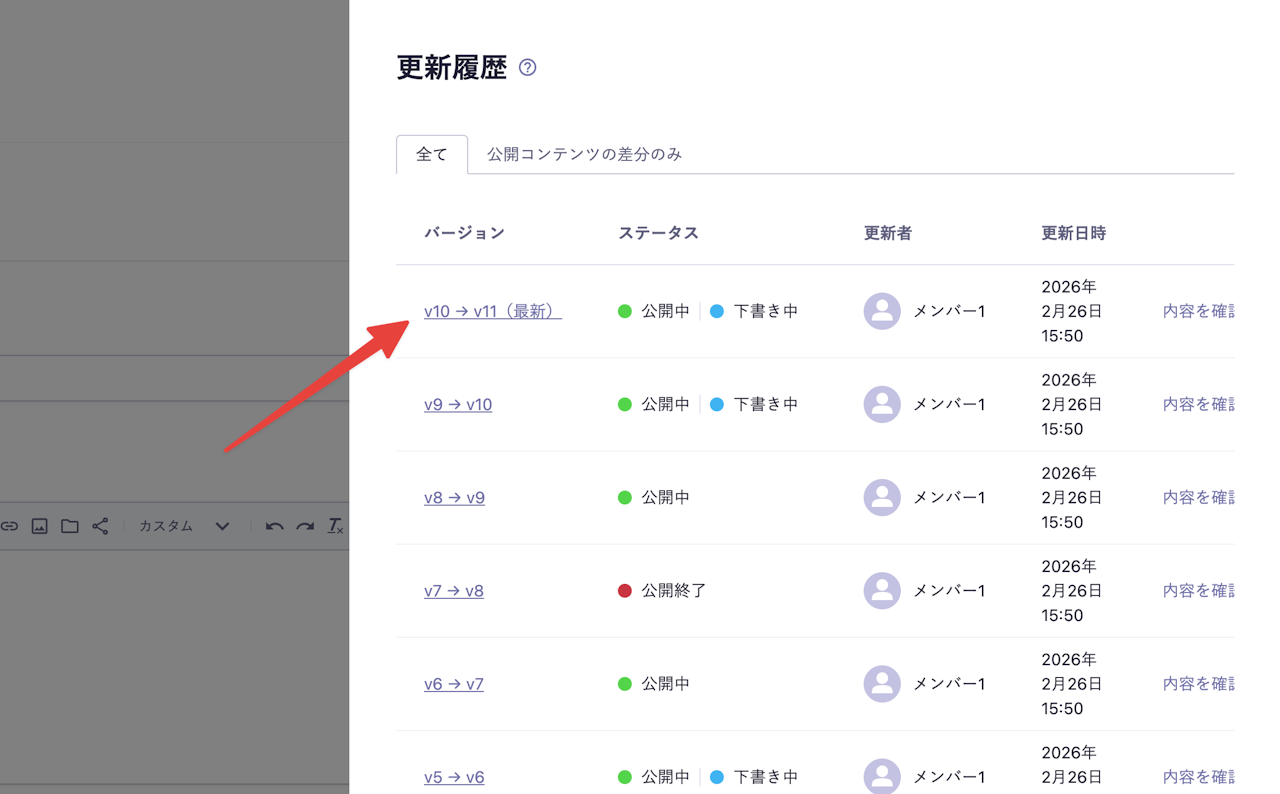Click the clear formatting icon in editor toolbar
The width and height of the screenshot is (1280, 794).
tap(336, 526)
